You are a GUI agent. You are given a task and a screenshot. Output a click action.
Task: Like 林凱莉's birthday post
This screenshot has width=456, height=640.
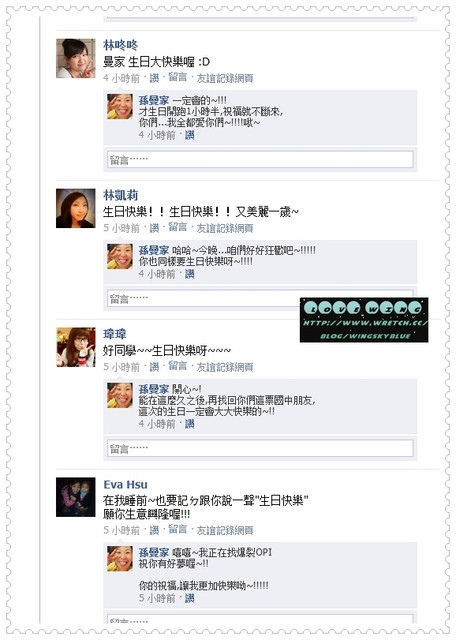(x=154, y=228)
